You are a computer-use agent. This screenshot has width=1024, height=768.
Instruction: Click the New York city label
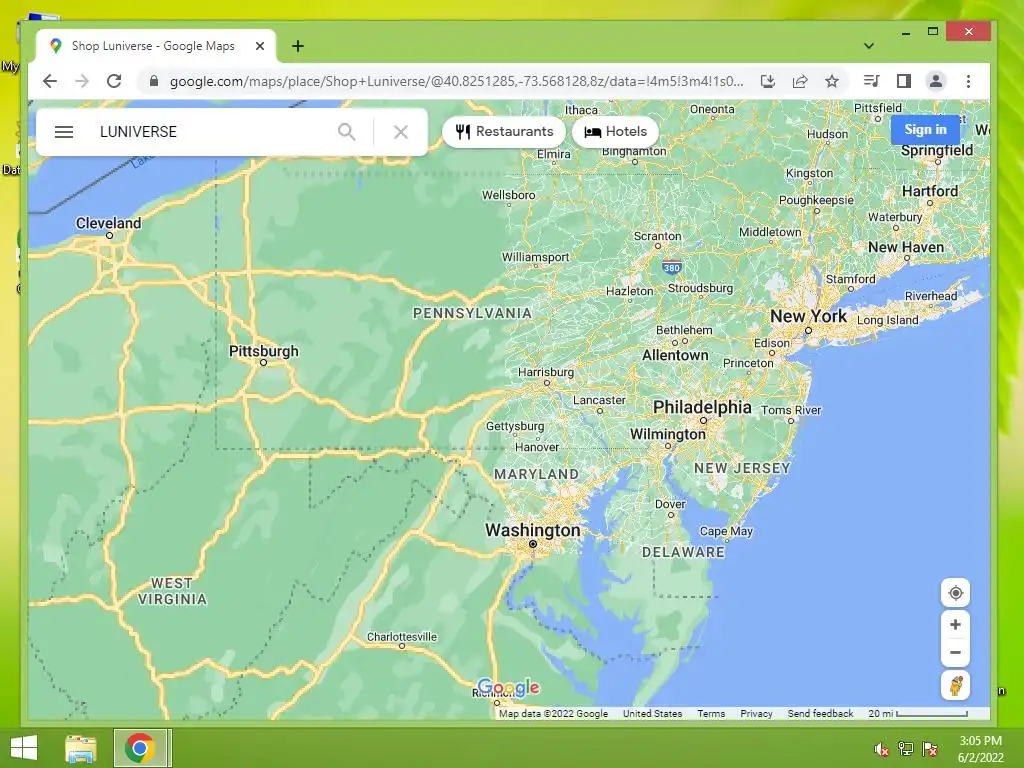pos(808,317)
